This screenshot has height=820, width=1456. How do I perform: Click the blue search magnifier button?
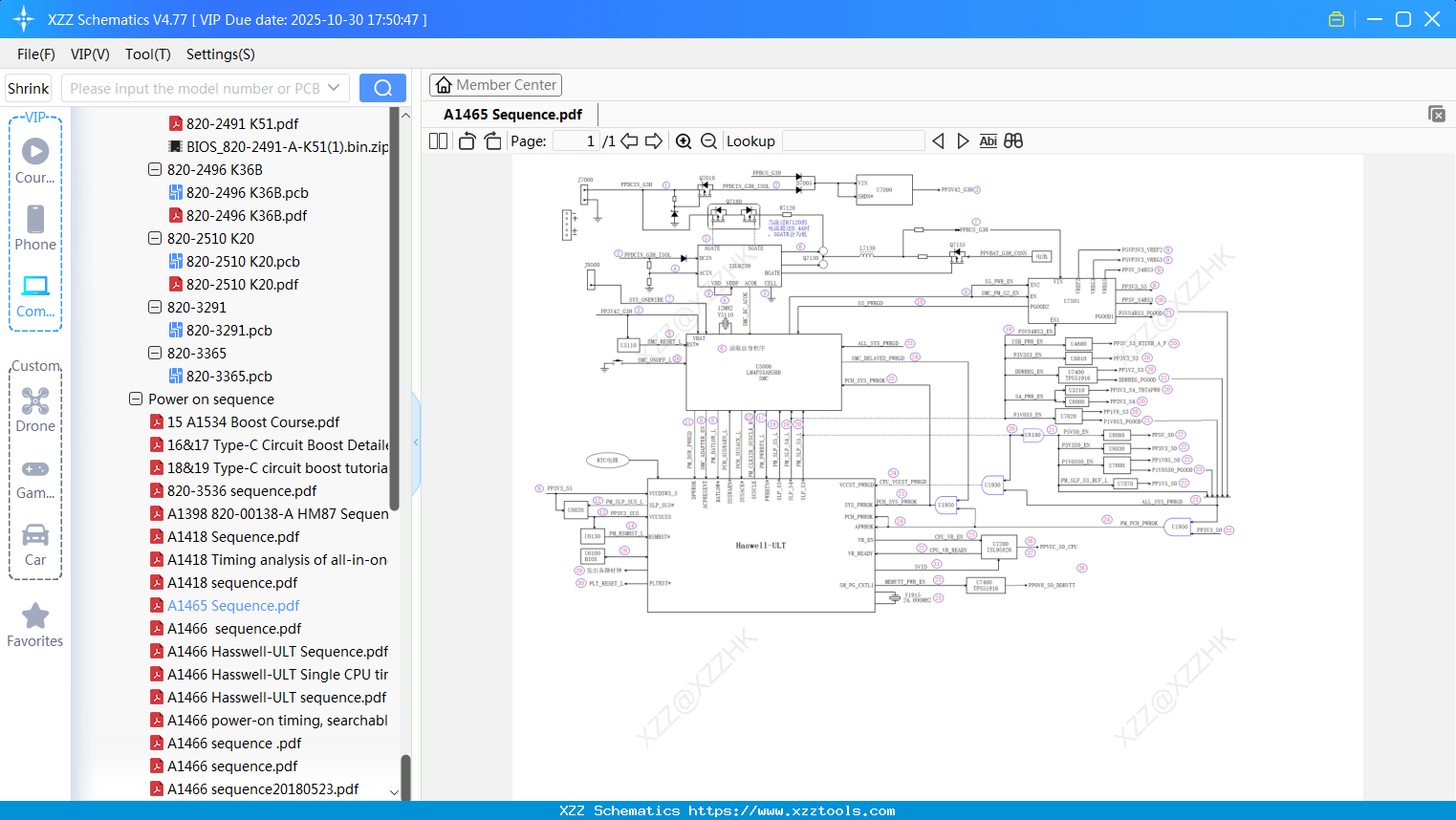pyautogui.click(x=382, y=88)
